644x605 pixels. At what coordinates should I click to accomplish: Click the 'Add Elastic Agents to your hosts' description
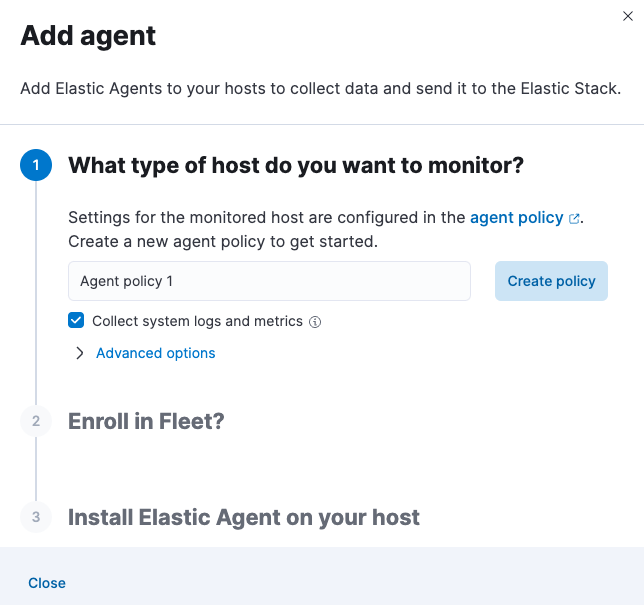click(321, 89)
